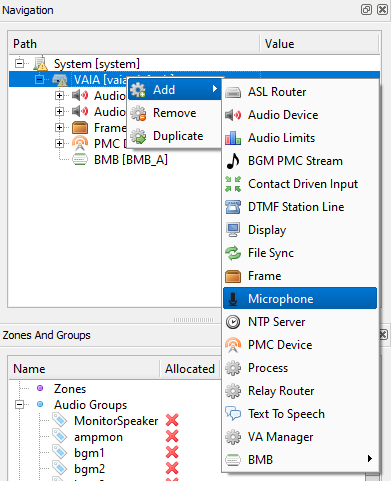Click the Frame icon in the Add submenu
The image size is (391, 481).
click(233, 276)
